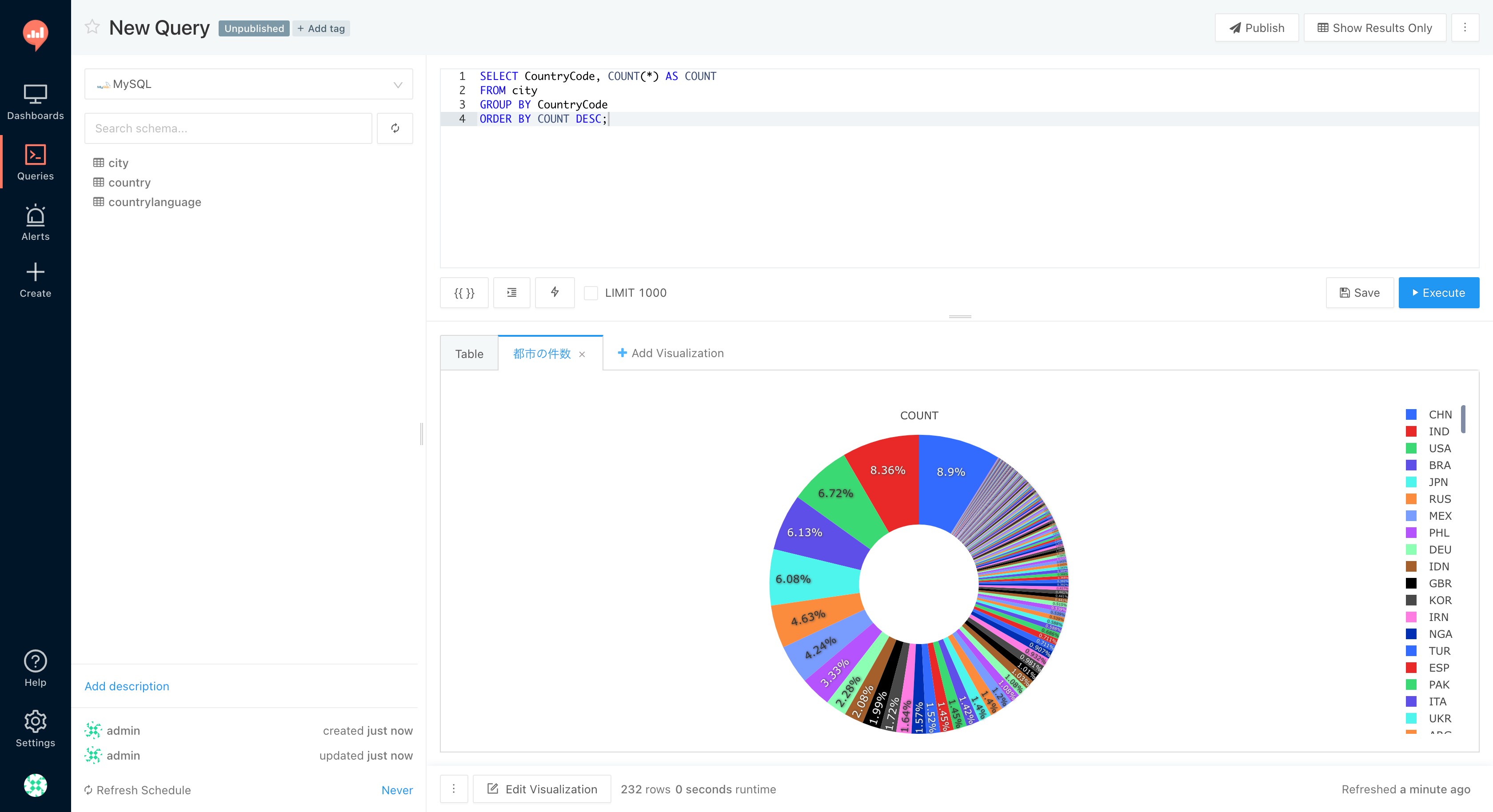The height and width of the screenshot is (812, 1493).
Task: Click Edit Visualization
Action: [542, 789]
